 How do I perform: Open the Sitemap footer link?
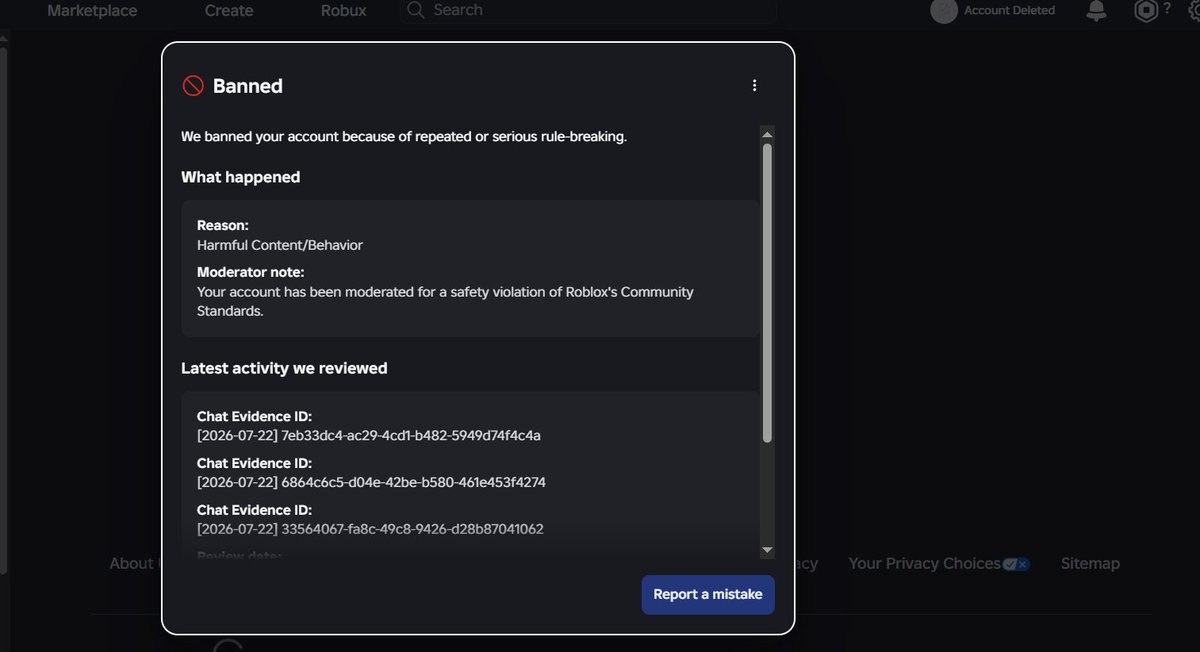click(1090, 564)
